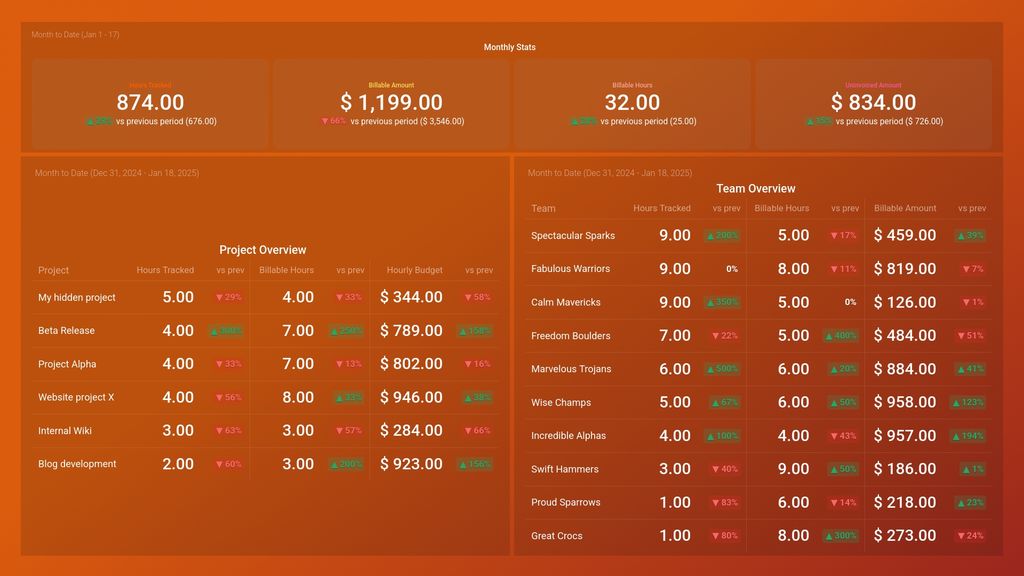Click the $ 1,199.00 Billable Amount value
1024x576 pixels.
click(391, 103)
